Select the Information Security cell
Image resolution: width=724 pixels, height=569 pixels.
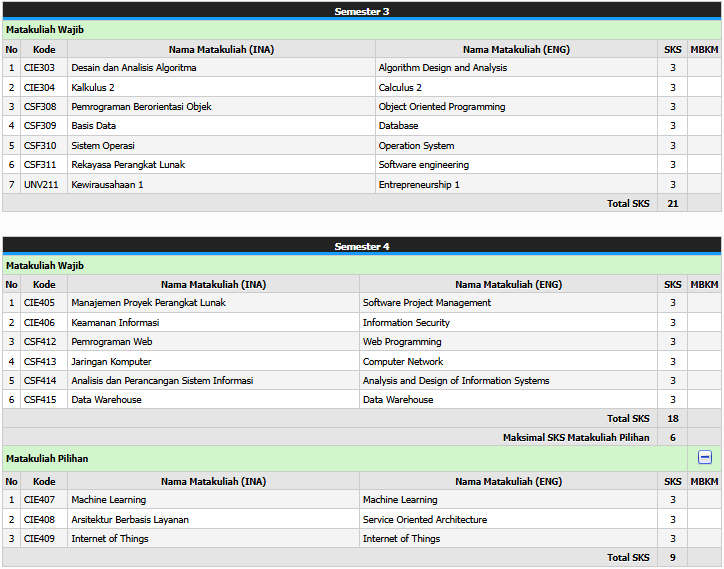coord(406,323)
